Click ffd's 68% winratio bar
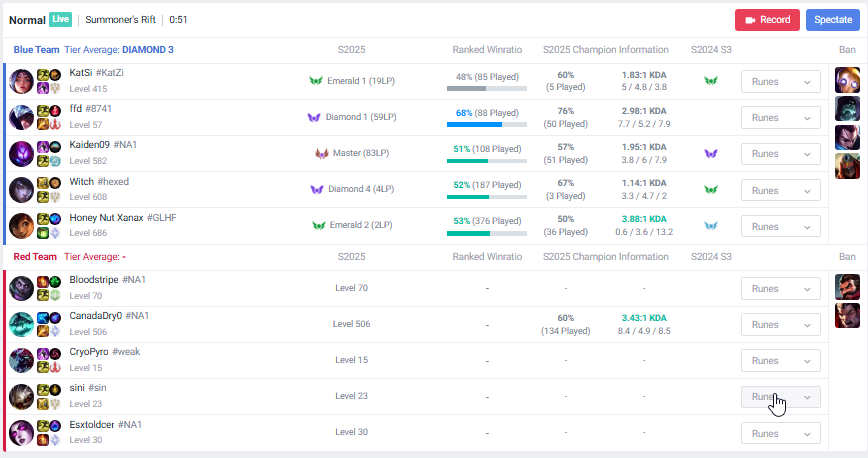Screen dimensions: 868x458 487,125
